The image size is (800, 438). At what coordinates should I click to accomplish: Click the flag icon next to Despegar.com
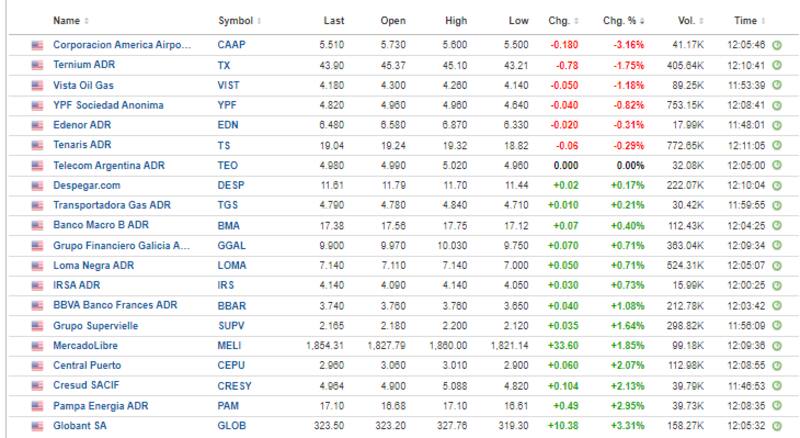coord(38,185)
